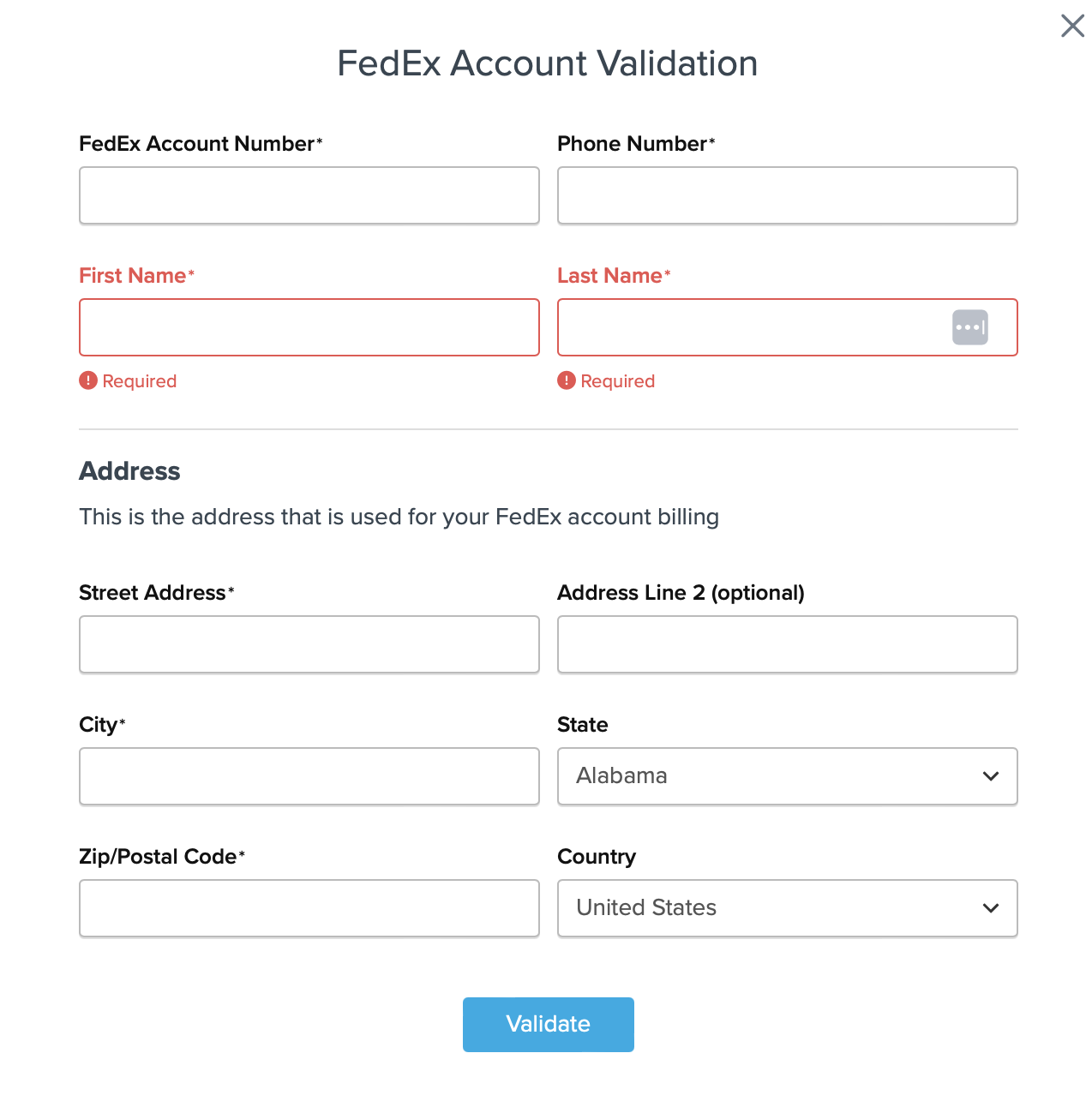Click the Zip/Postal Code field

click(x=309, y=908)
